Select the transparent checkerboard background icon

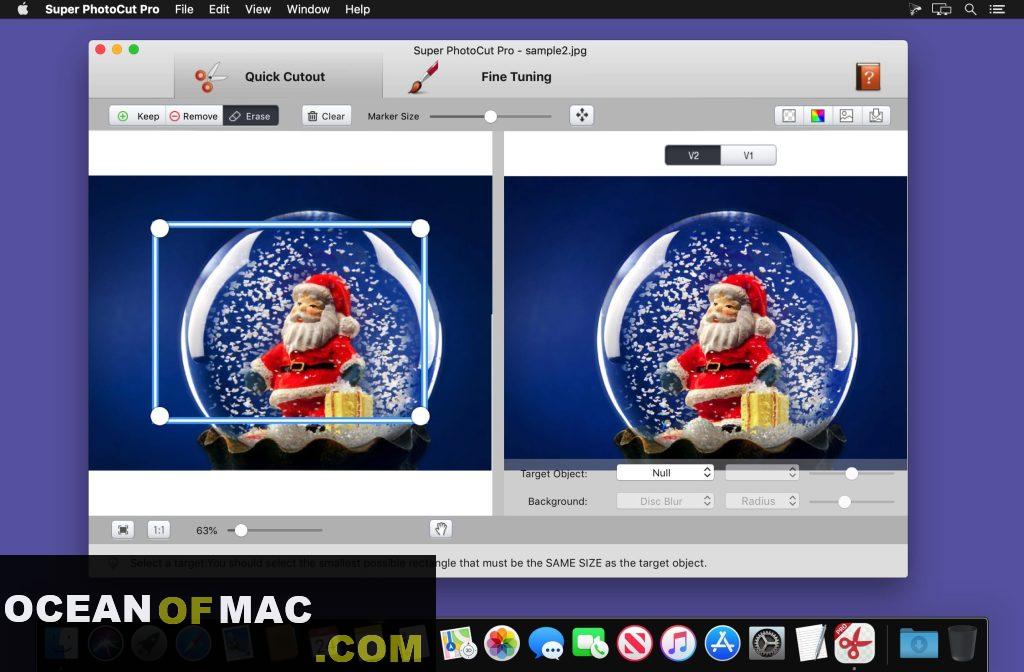coord(789,116)
